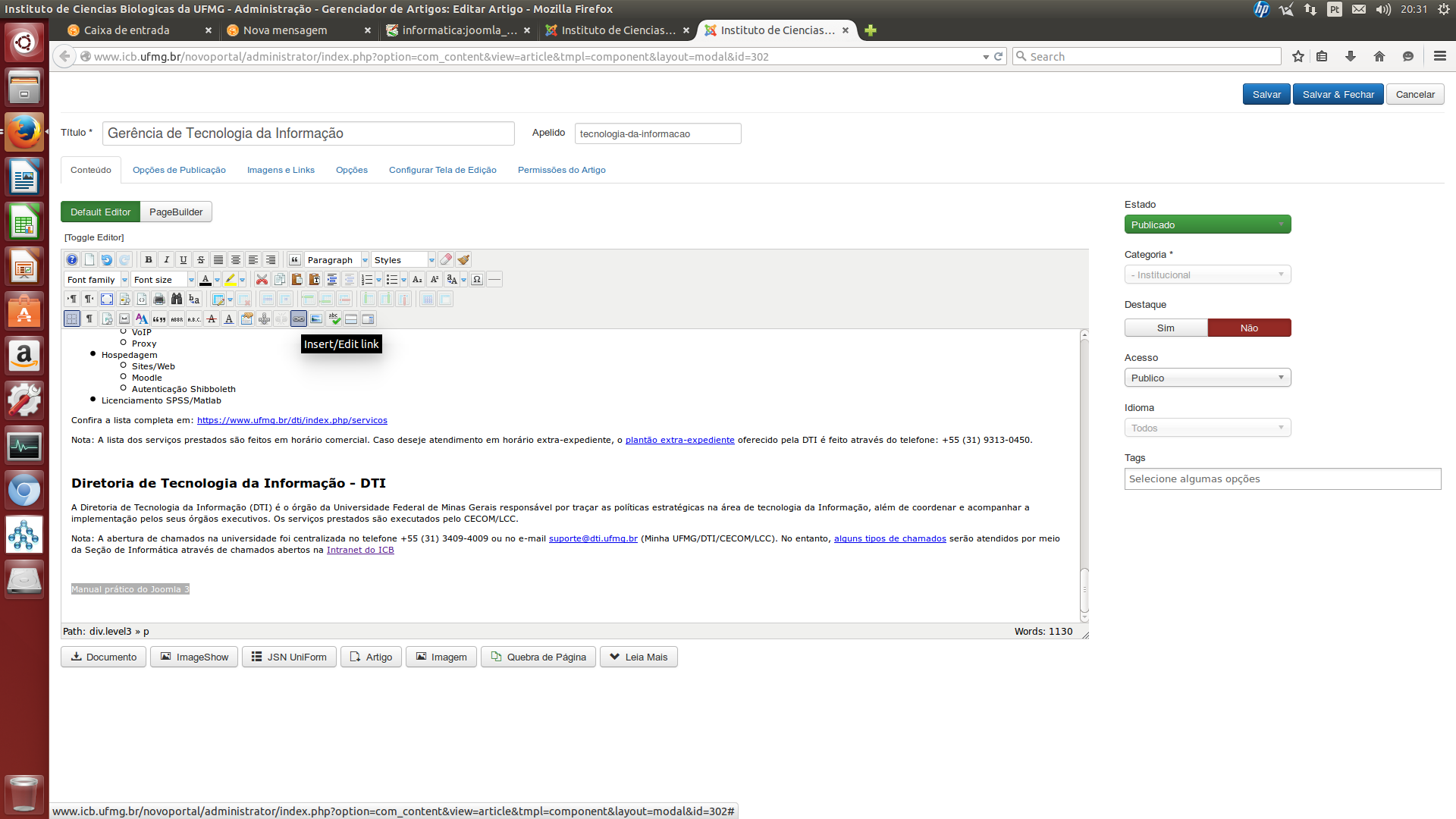Set Destaque to Não
The height and width of the screenshot is (819, 1456).
(1249, 328)
